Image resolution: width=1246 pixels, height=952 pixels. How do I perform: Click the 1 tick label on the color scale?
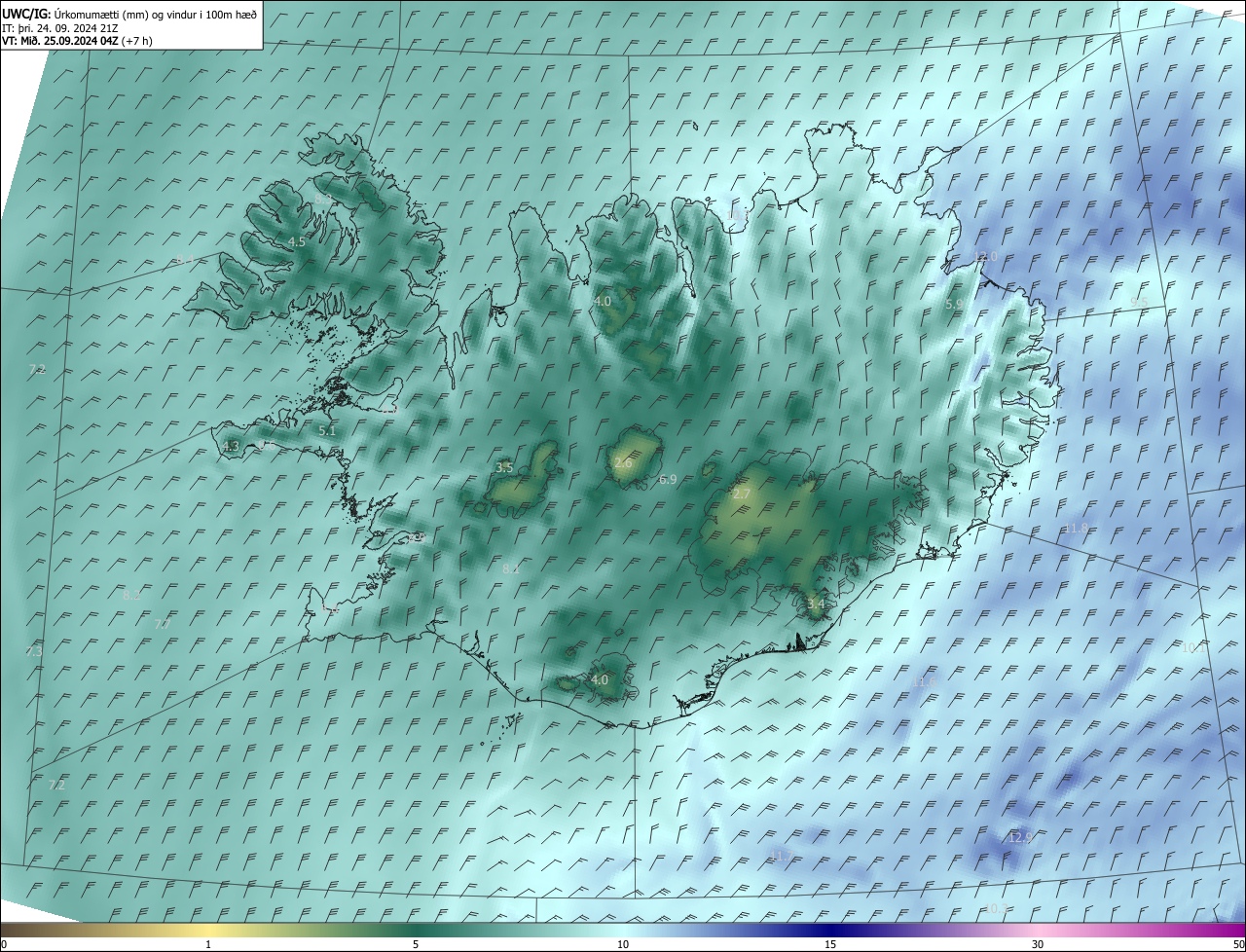(x=208, y=944)
